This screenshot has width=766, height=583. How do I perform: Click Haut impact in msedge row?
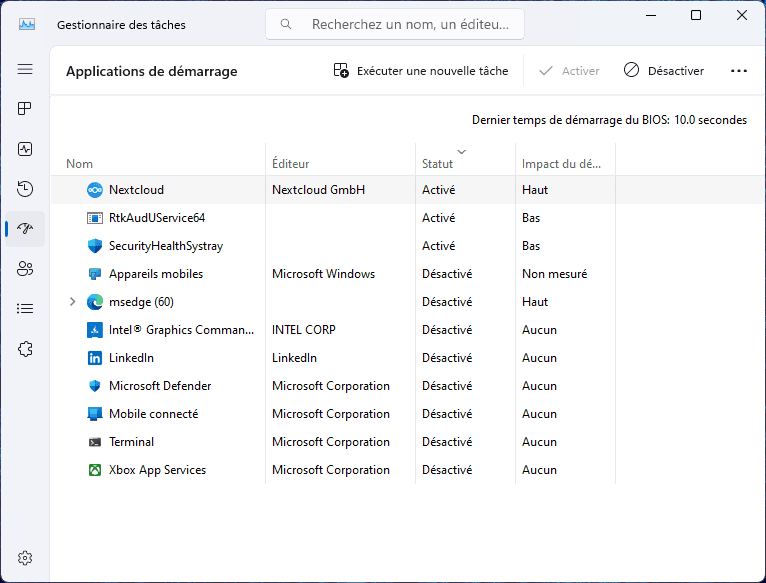point(535,302)
